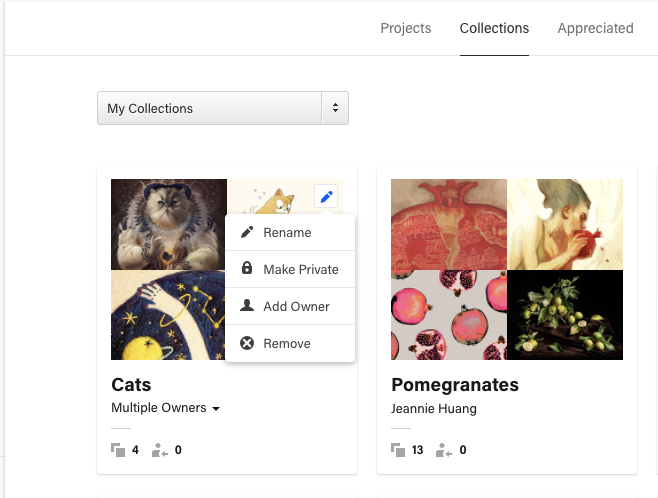
Task: Click the pencil icon beside Rename
Action: pyautogui.click(x=247, y=232)
